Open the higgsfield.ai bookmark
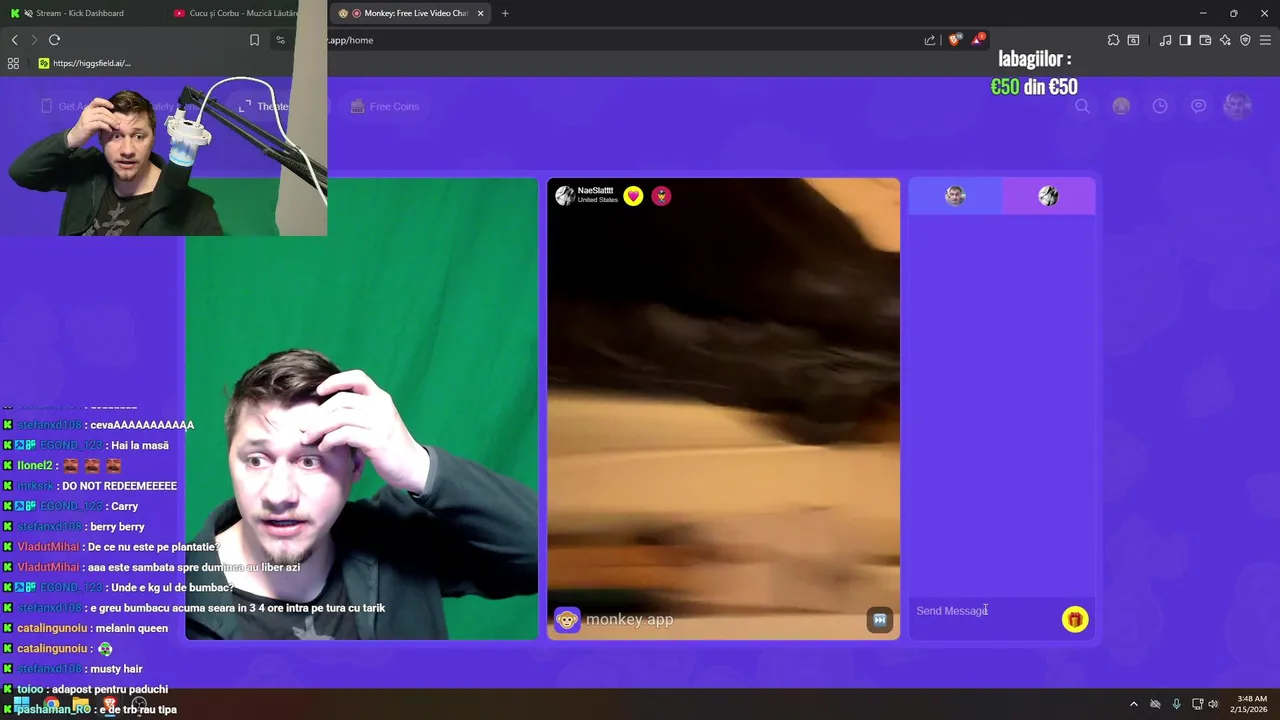The width and height of the screenshot is (1280, 720). point(84,63)
